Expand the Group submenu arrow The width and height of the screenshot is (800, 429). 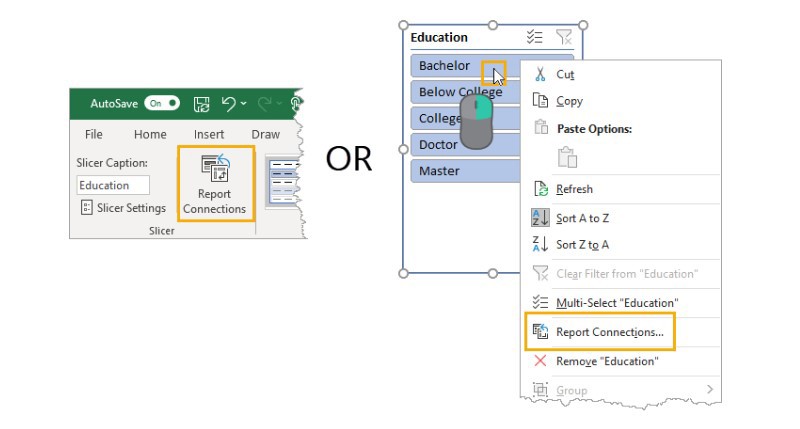(710, 389)
